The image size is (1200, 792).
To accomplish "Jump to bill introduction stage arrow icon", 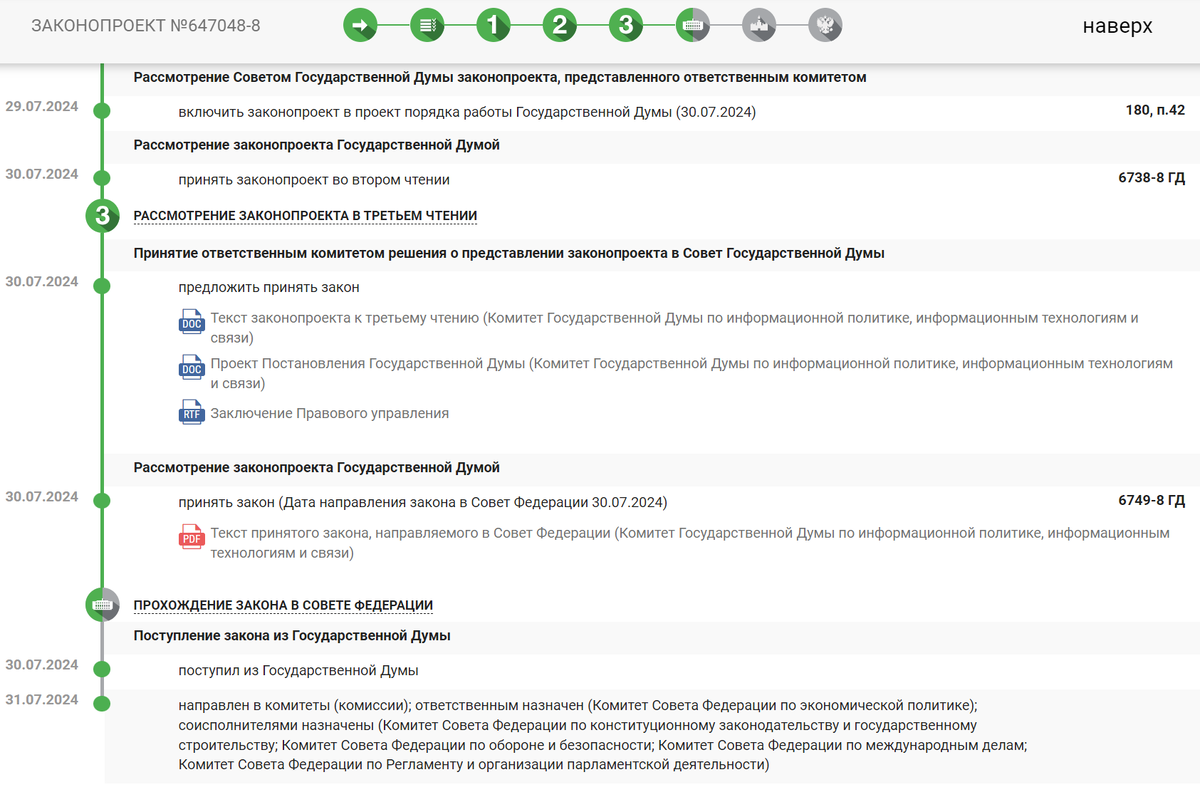I will tap(360, 26).
